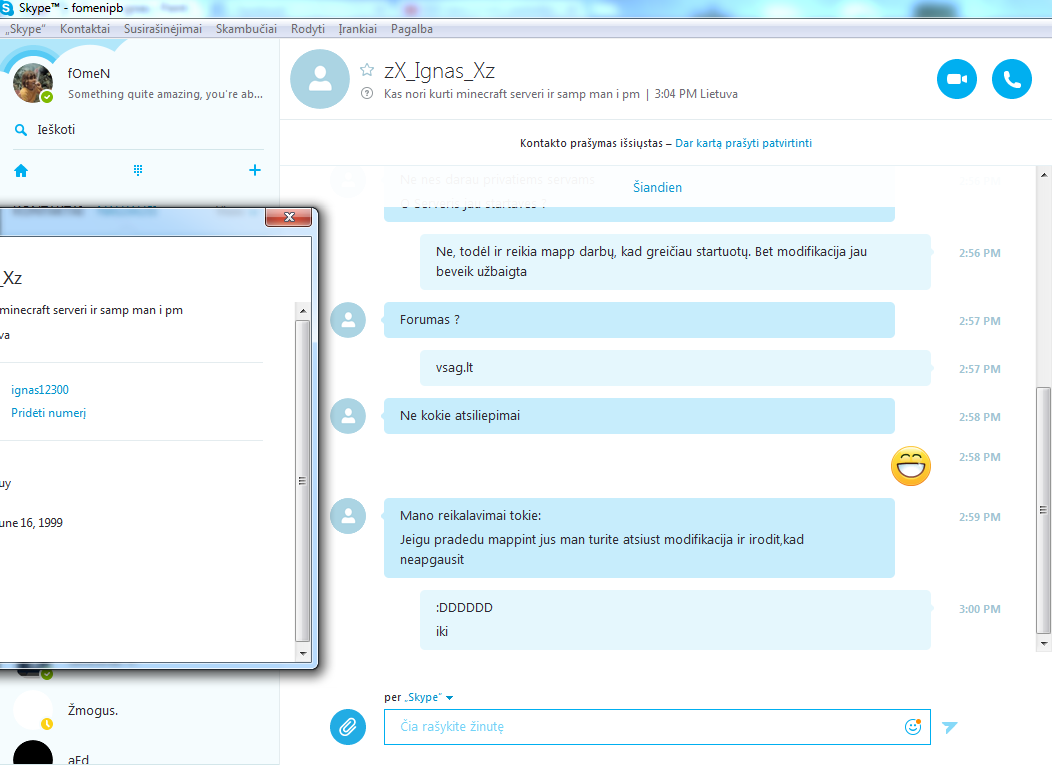Screen dimensions: 1052x765
Task: Click the ignas12300 Skype name link
Action: [40, 390]
